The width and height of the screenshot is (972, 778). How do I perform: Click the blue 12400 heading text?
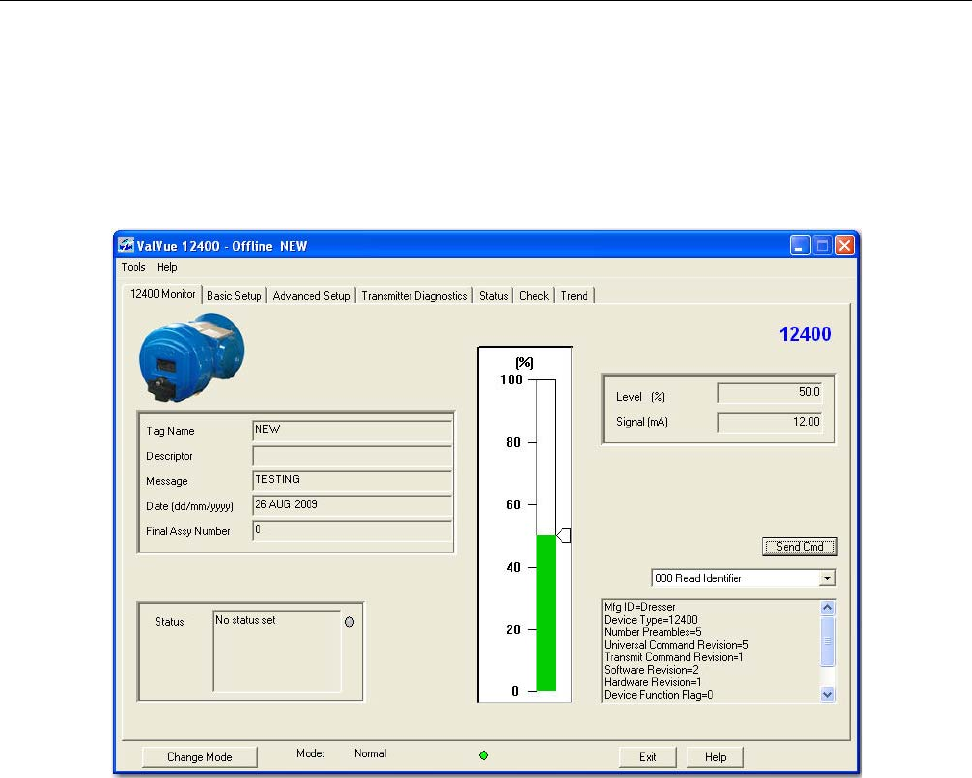pyautogui.click(x=805, y=334)
